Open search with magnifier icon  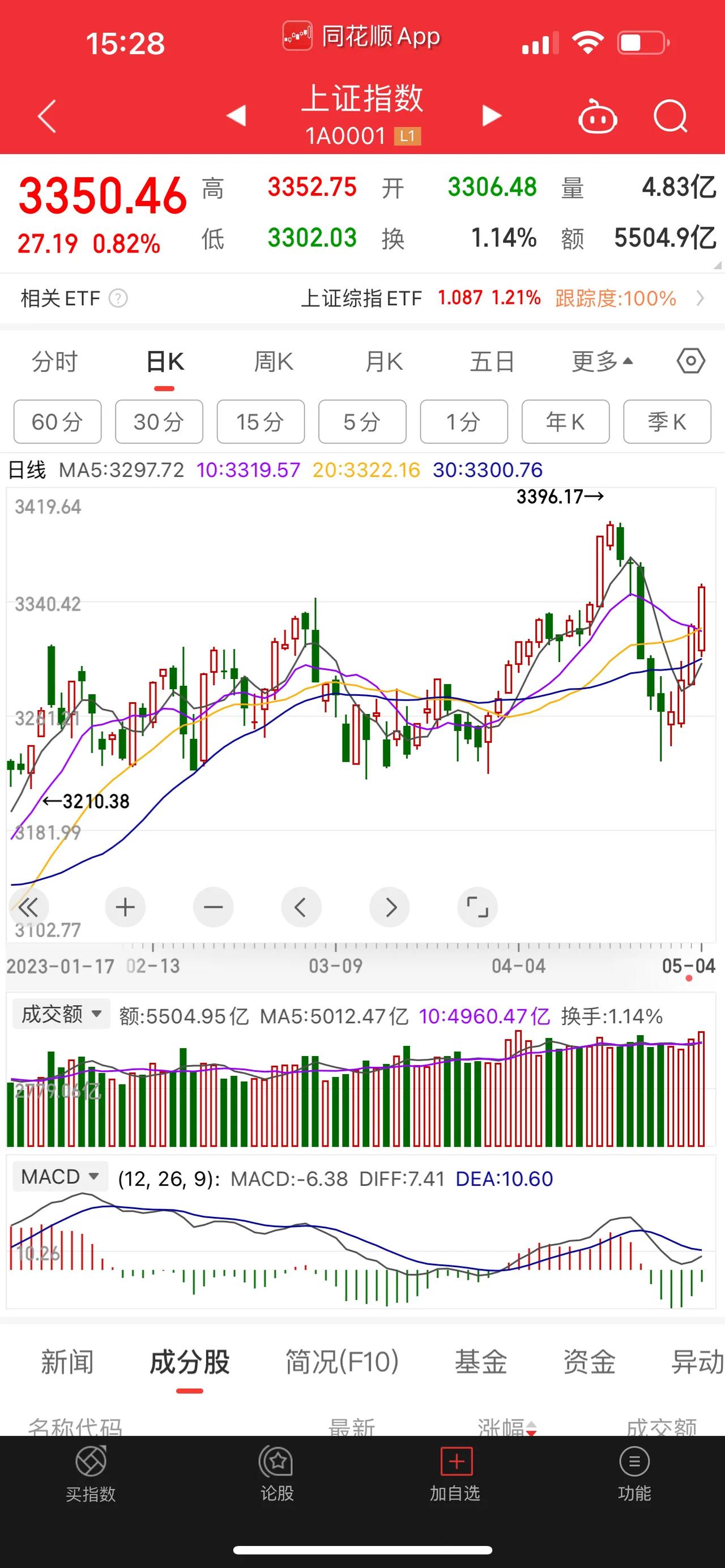coord(671,116)
